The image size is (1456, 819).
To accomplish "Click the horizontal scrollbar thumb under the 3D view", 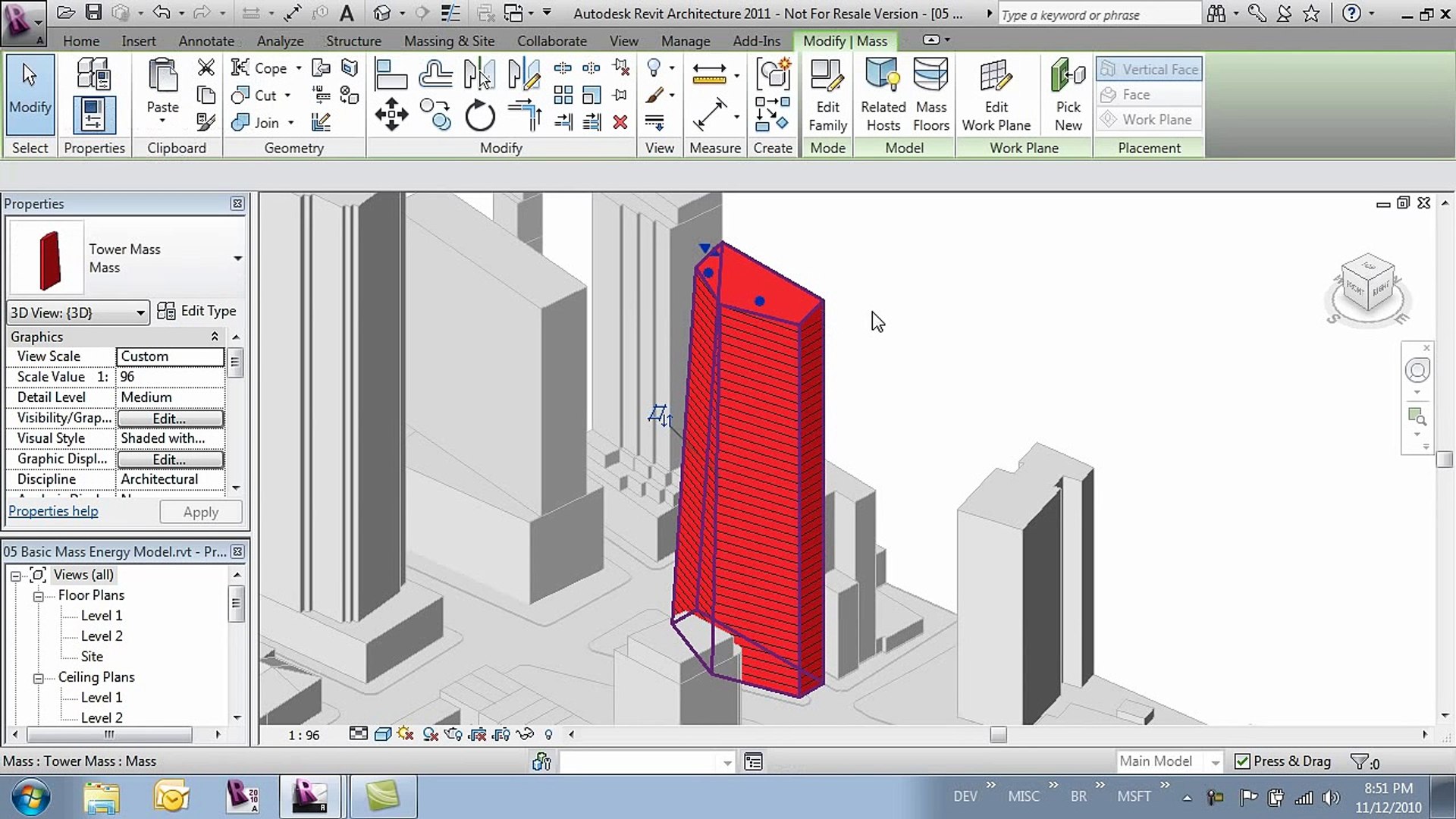I will click(998, 734).
